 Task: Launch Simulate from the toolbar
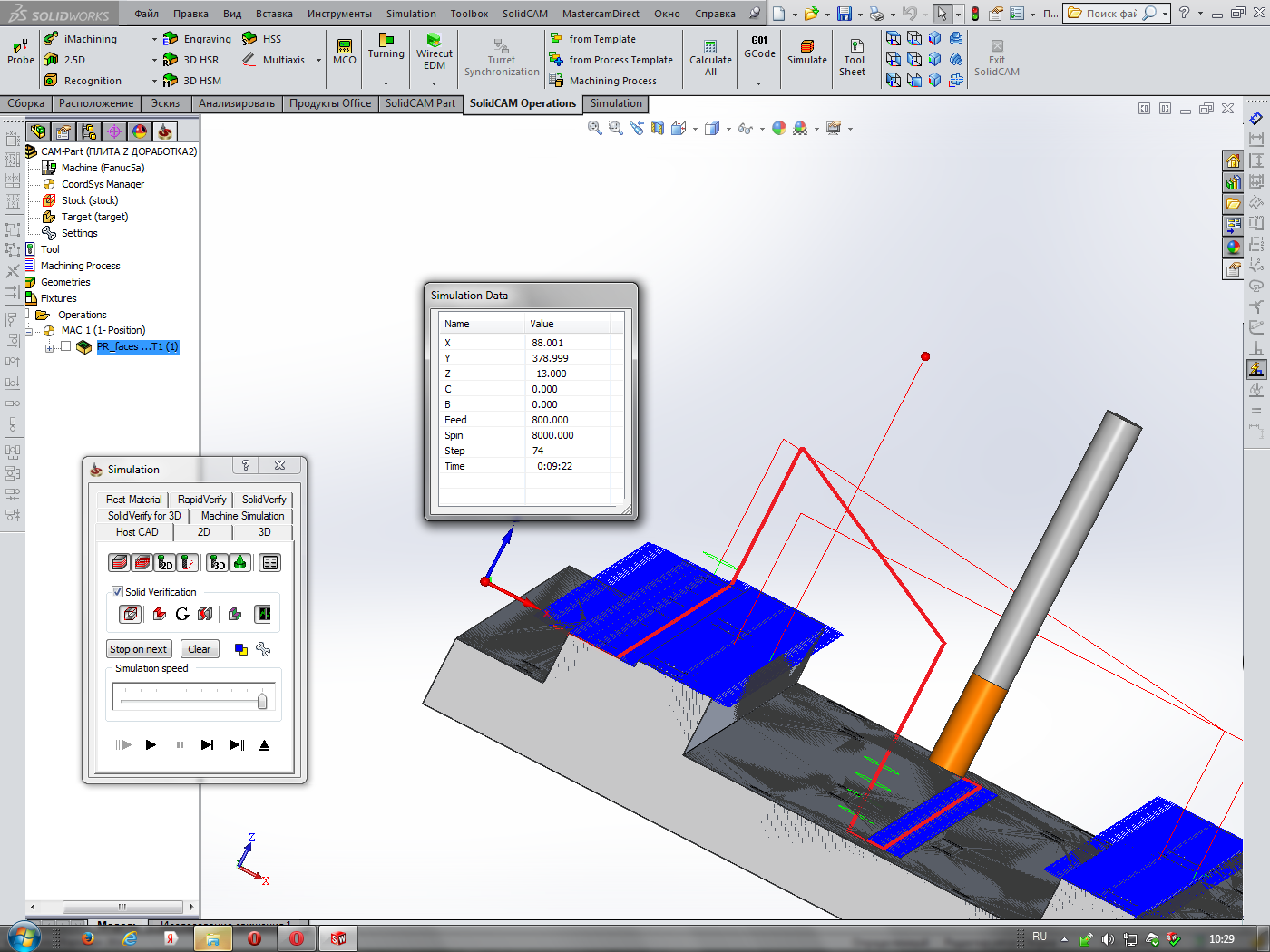click(x=807, y=52)
